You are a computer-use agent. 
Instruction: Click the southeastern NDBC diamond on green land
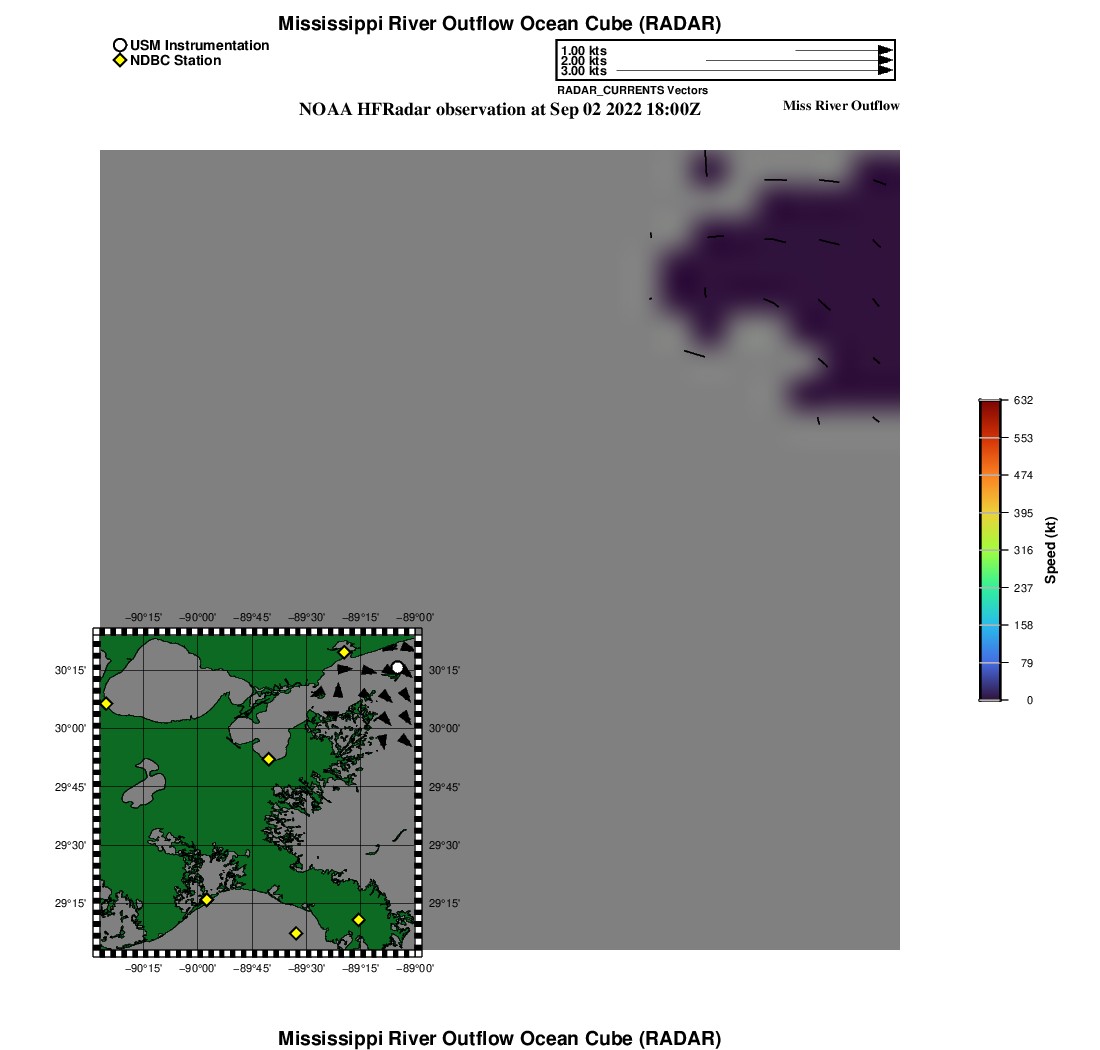click(x=358, y=920)
